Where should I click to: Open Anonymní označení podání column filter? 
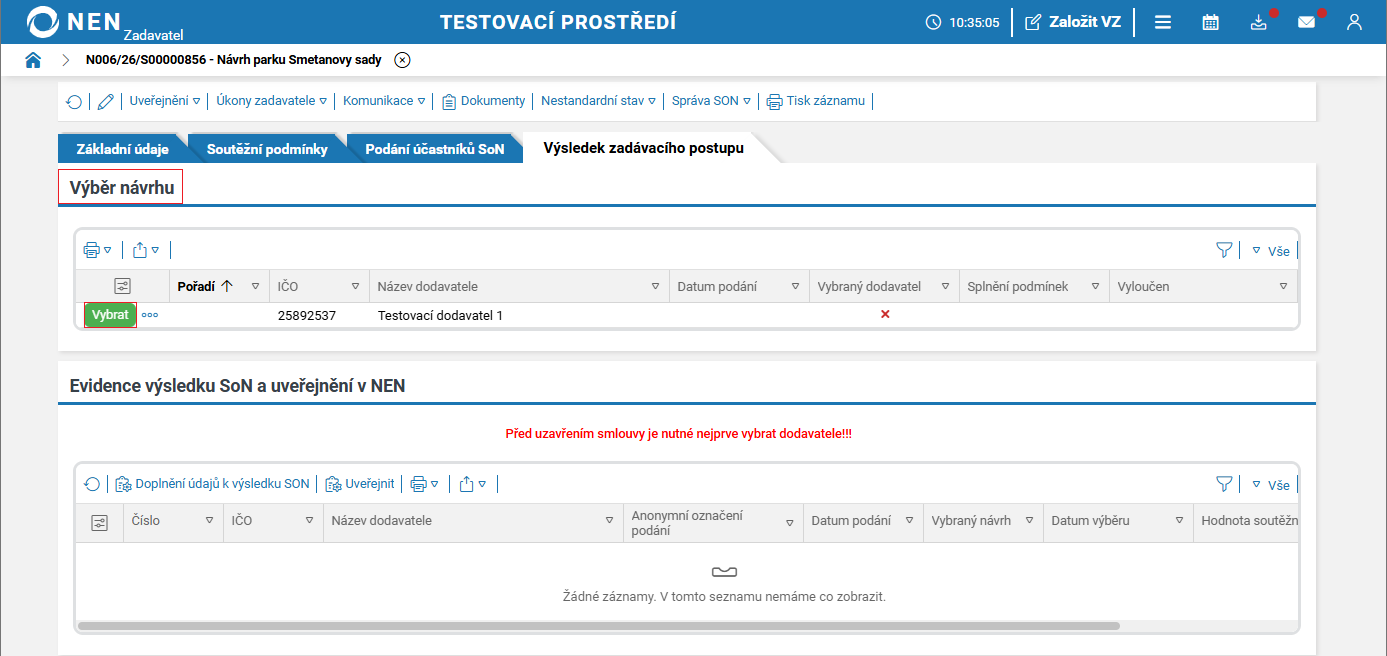tap(789, 523)
